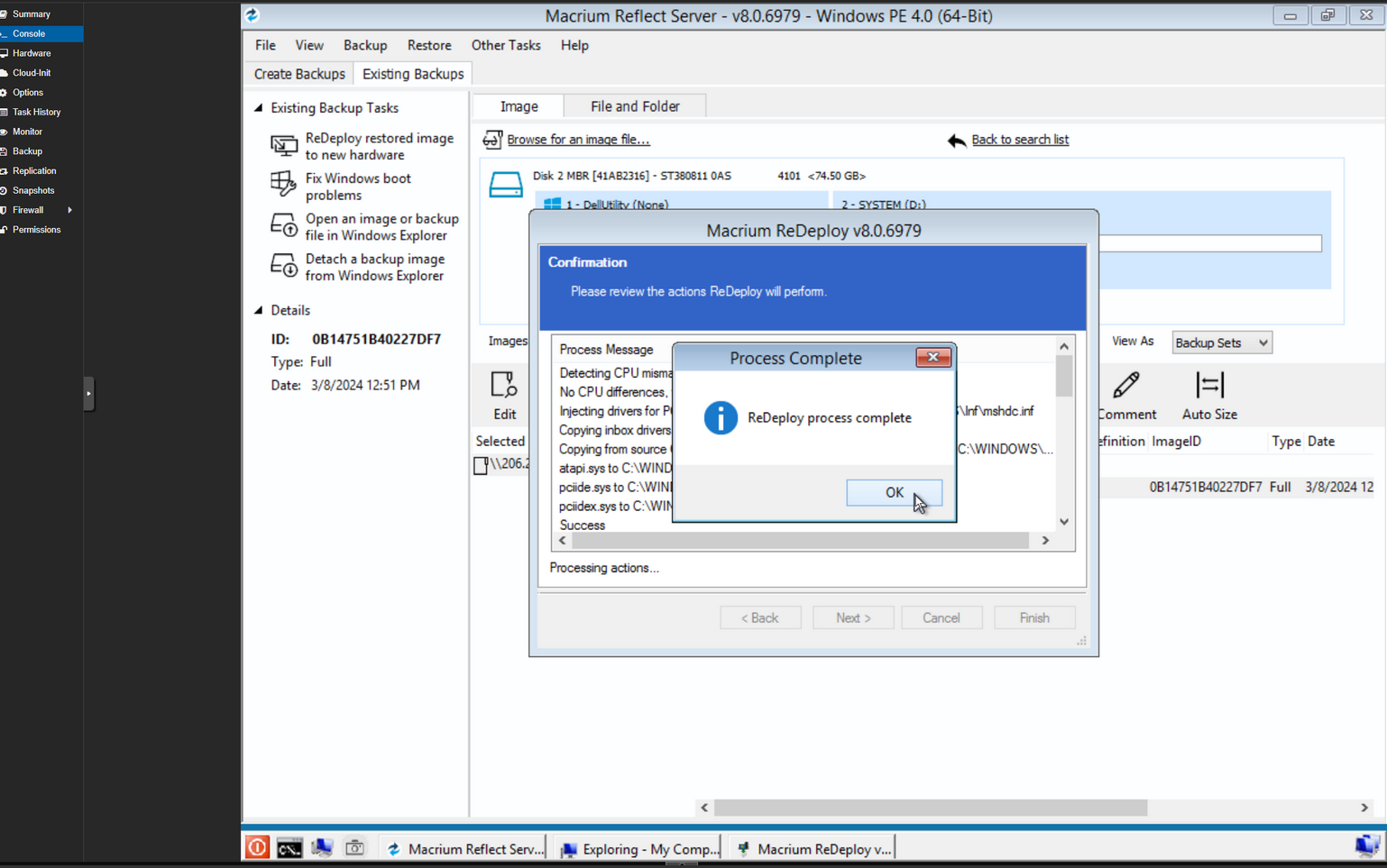Click the Detach backup image icon
This screenshot has height=868, width=1387.
(283, 265)
